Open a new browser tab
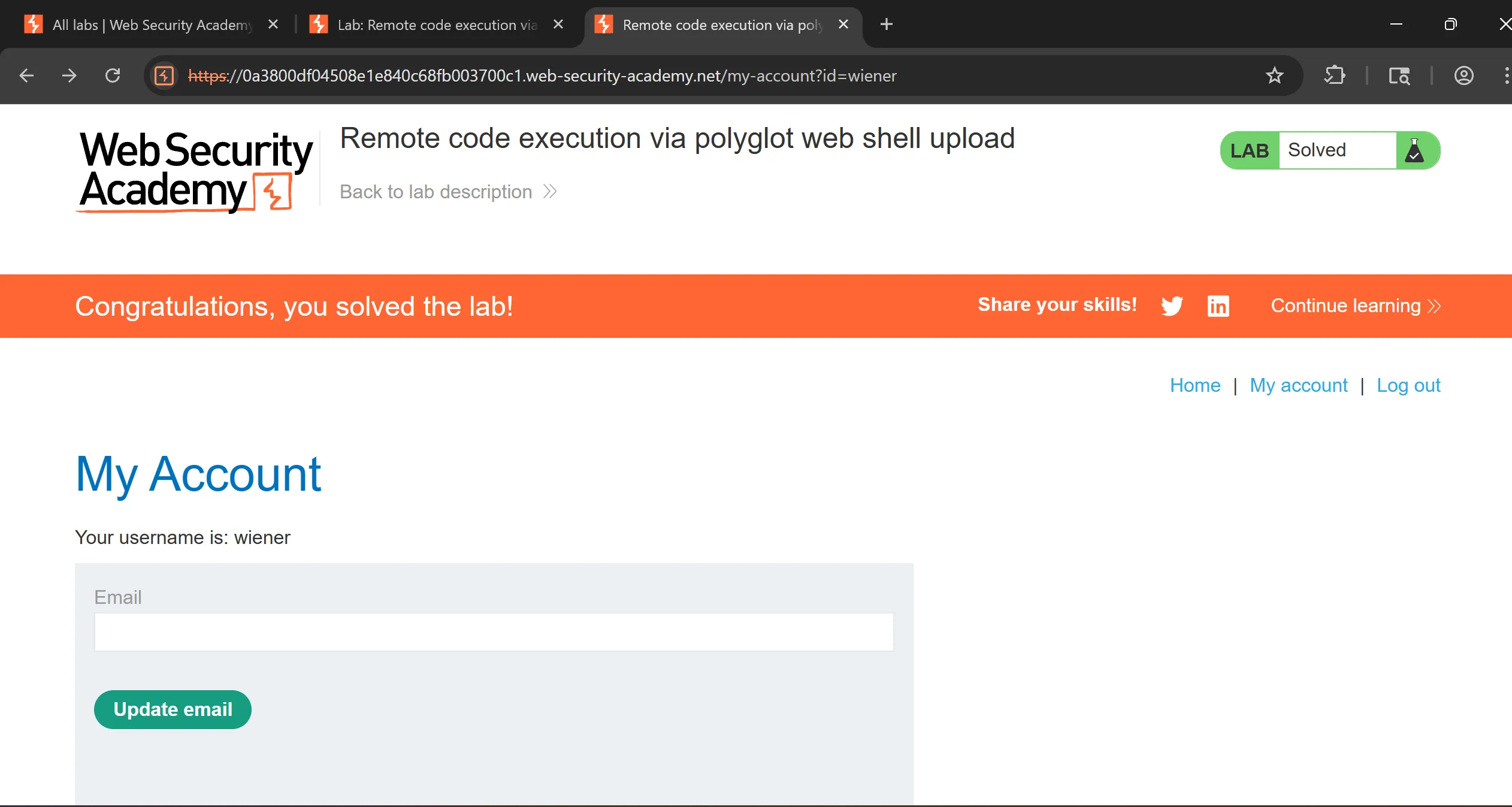 887,25
